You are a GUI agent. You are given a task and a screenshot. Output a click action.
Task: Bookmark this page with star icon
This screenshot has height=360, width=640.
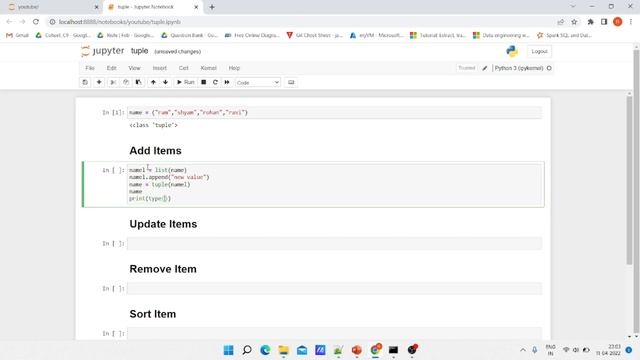tap(574, 22)
